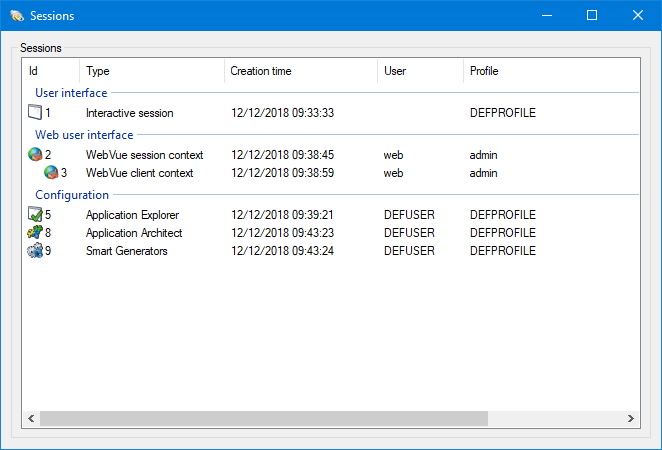Click the horizontal scrollbar right arrow
The width and height of the screenshot is (662, 450).
click(x=631, y=418)
